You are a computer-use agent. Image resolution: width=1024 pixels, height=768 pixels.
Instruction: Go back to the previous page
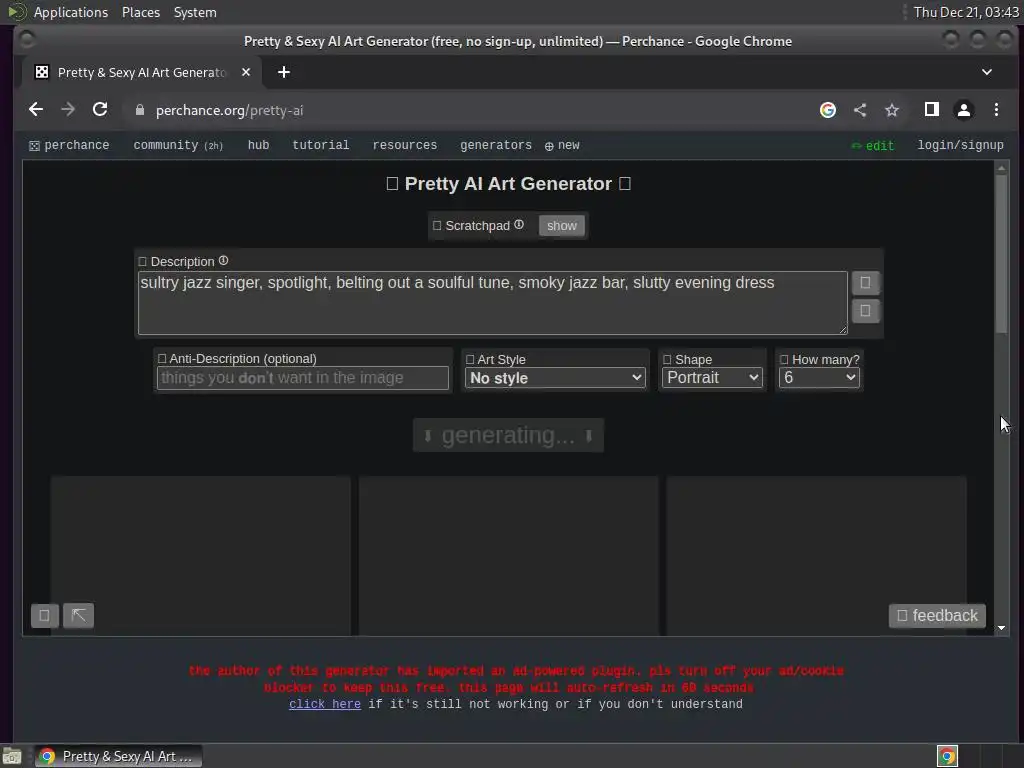[x=36, y=110]
